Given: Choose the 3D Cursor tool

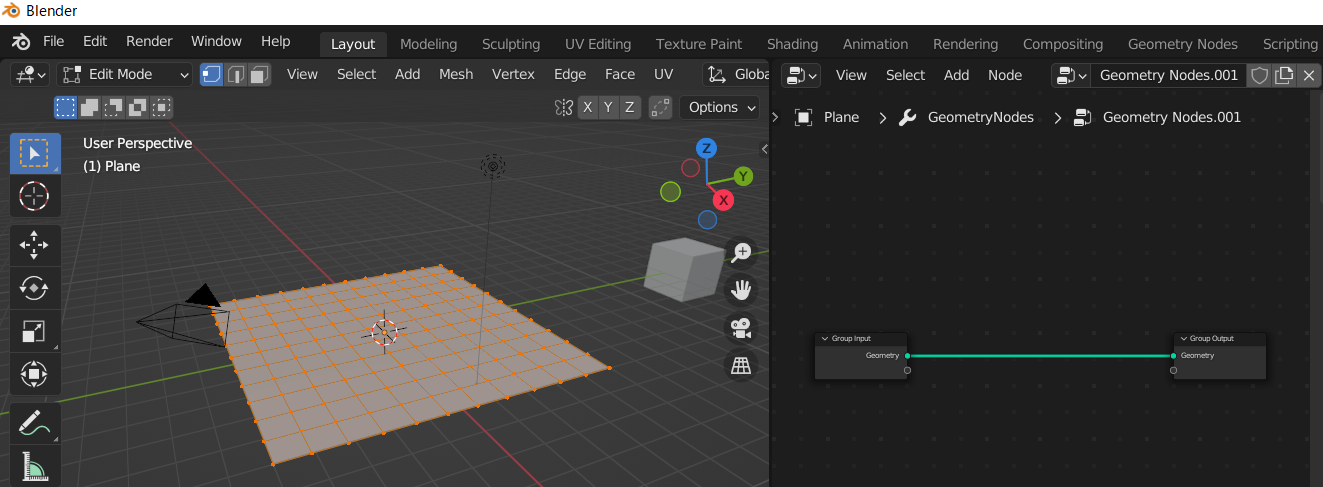Looking at the screenshot, I should click(x=34, y=196).
